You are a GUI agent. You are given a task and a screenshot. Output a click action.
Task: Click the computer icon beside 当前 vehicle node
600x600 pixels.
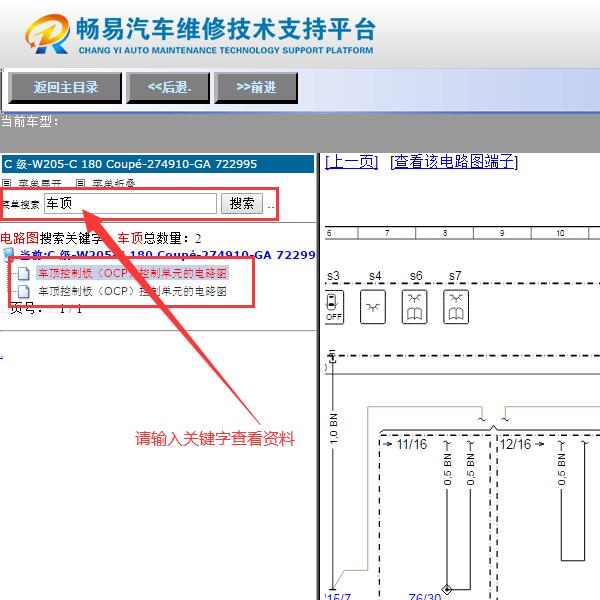[8, 254]
